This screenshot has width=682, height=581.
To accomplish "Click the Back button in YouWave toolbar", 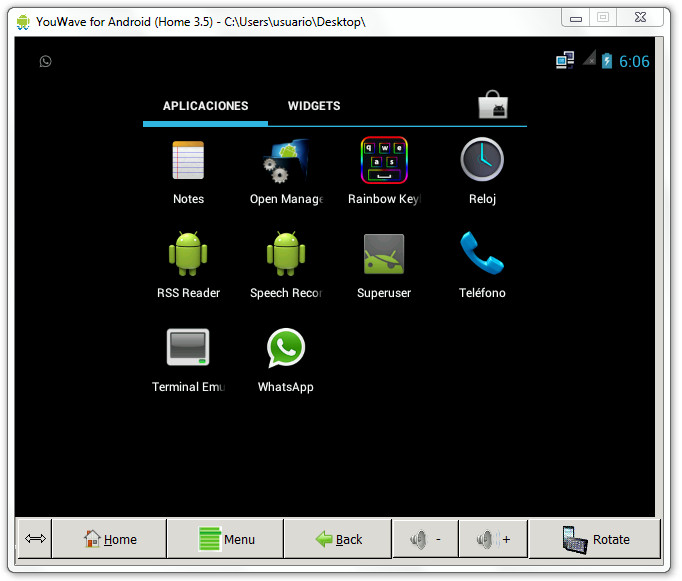I will pyautogui.click(x=338, y=539).
